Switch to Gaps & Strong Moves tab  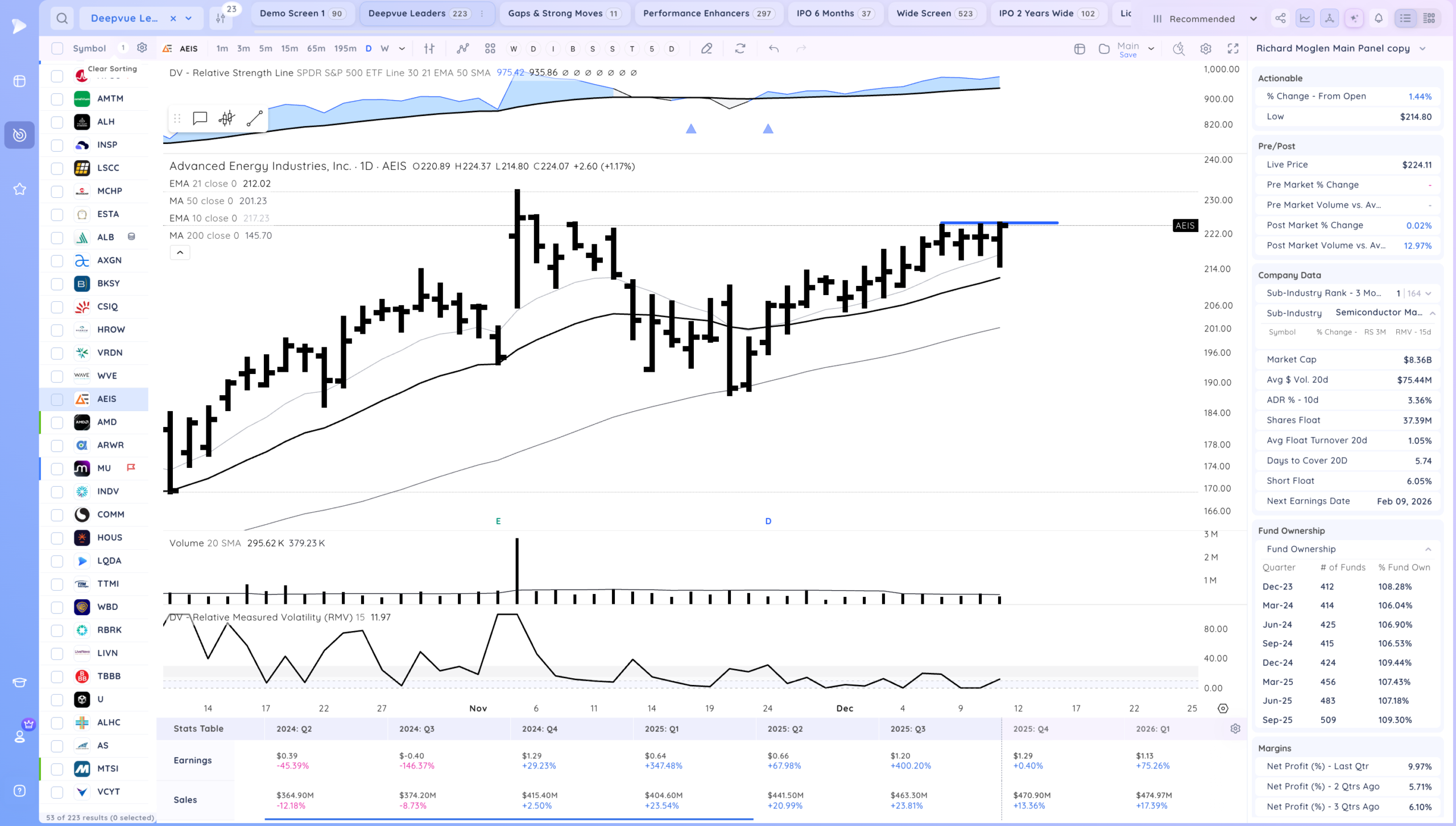(564, 14)
